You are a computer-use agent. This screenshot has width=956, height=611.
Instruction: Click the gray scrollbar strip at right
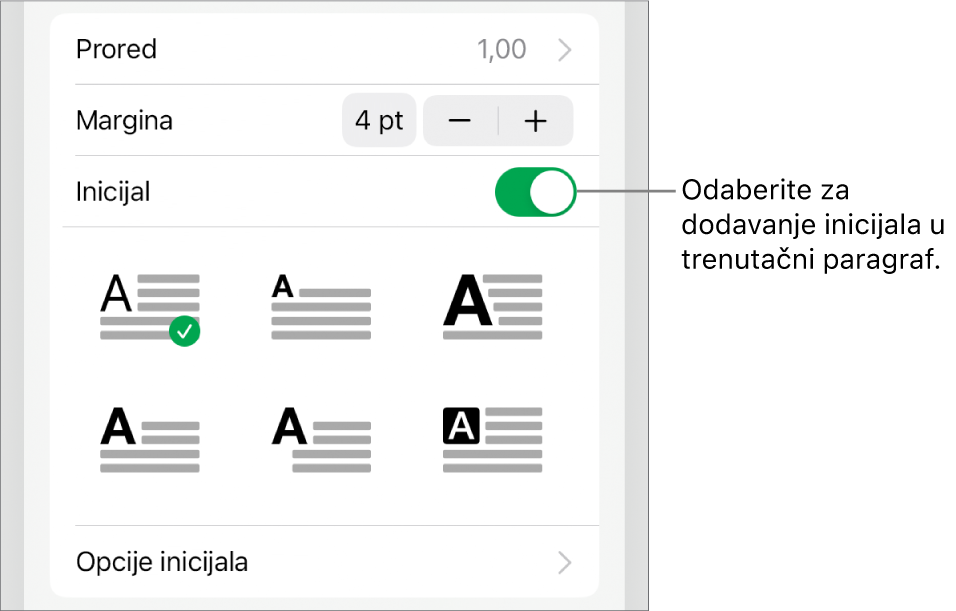point(637,305)
